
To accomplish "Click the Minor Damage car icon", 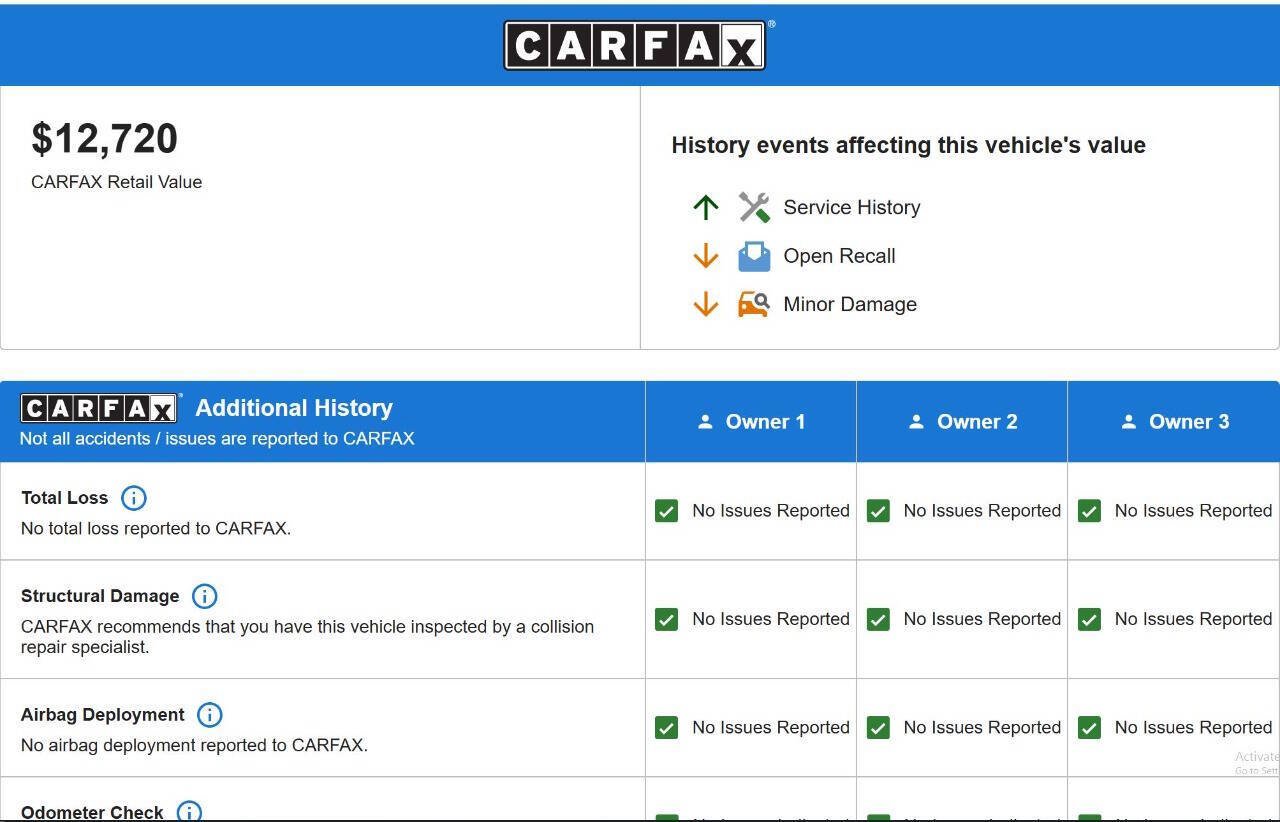I will [x=754, y=304].
